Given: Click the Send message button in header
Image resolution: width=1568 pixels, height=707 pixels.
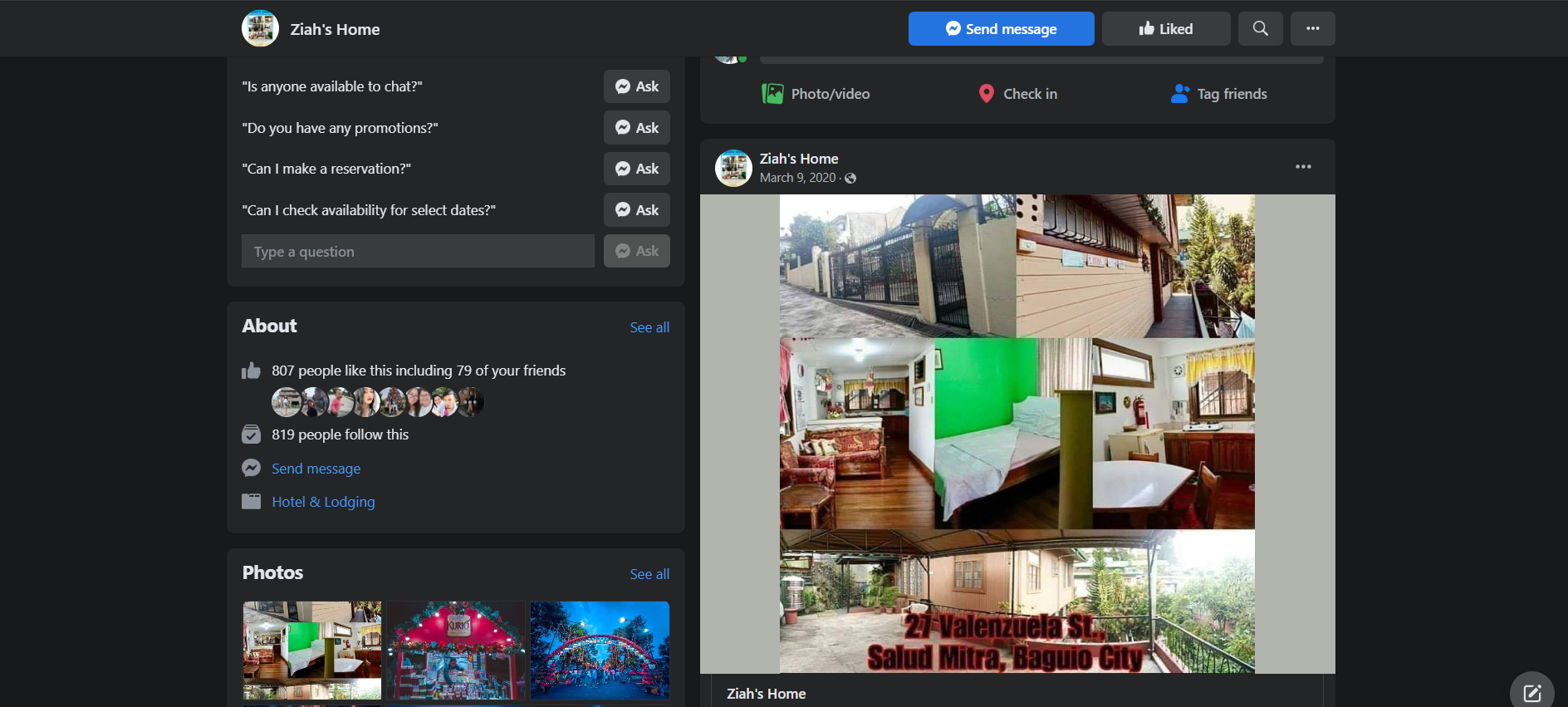Looking at the screenshot, I should click(1001, 28).
